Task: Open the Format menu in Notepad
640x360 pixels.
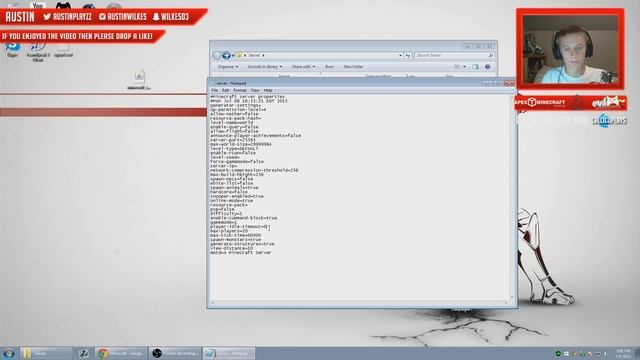Action: tap(240, 90)
